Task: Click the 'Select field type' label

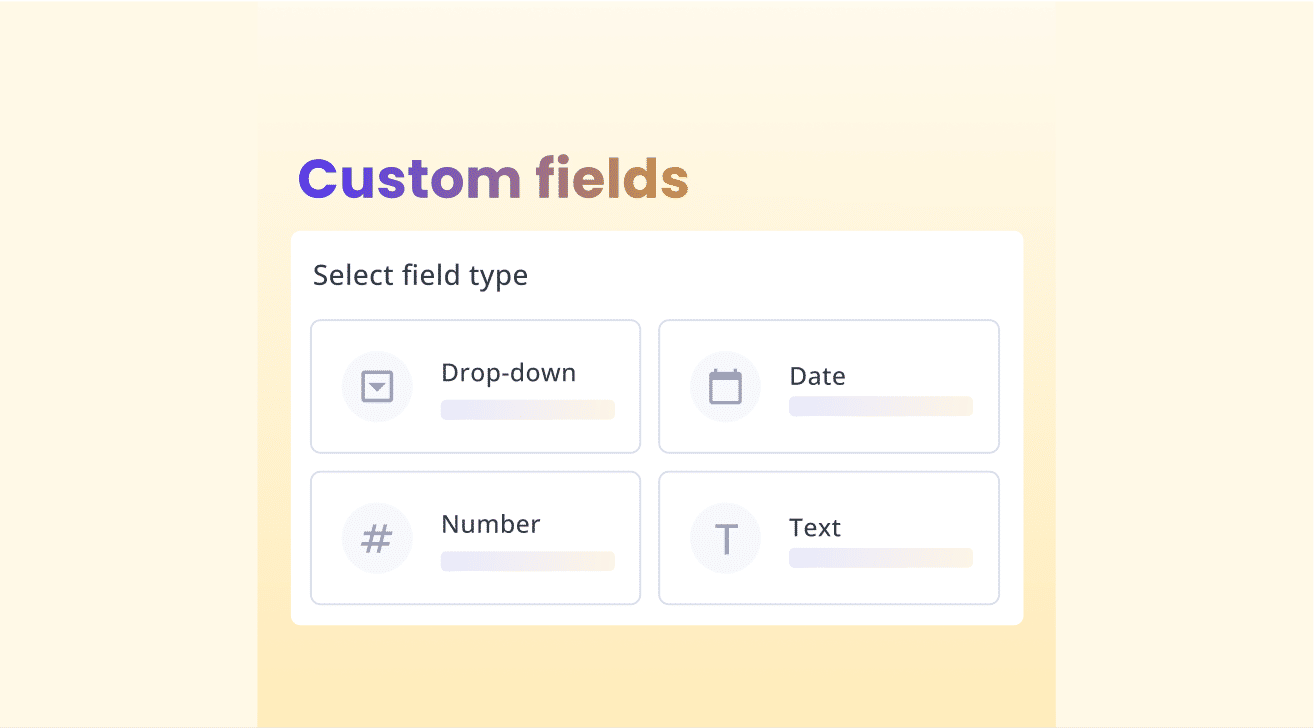Action: point(420,275)
